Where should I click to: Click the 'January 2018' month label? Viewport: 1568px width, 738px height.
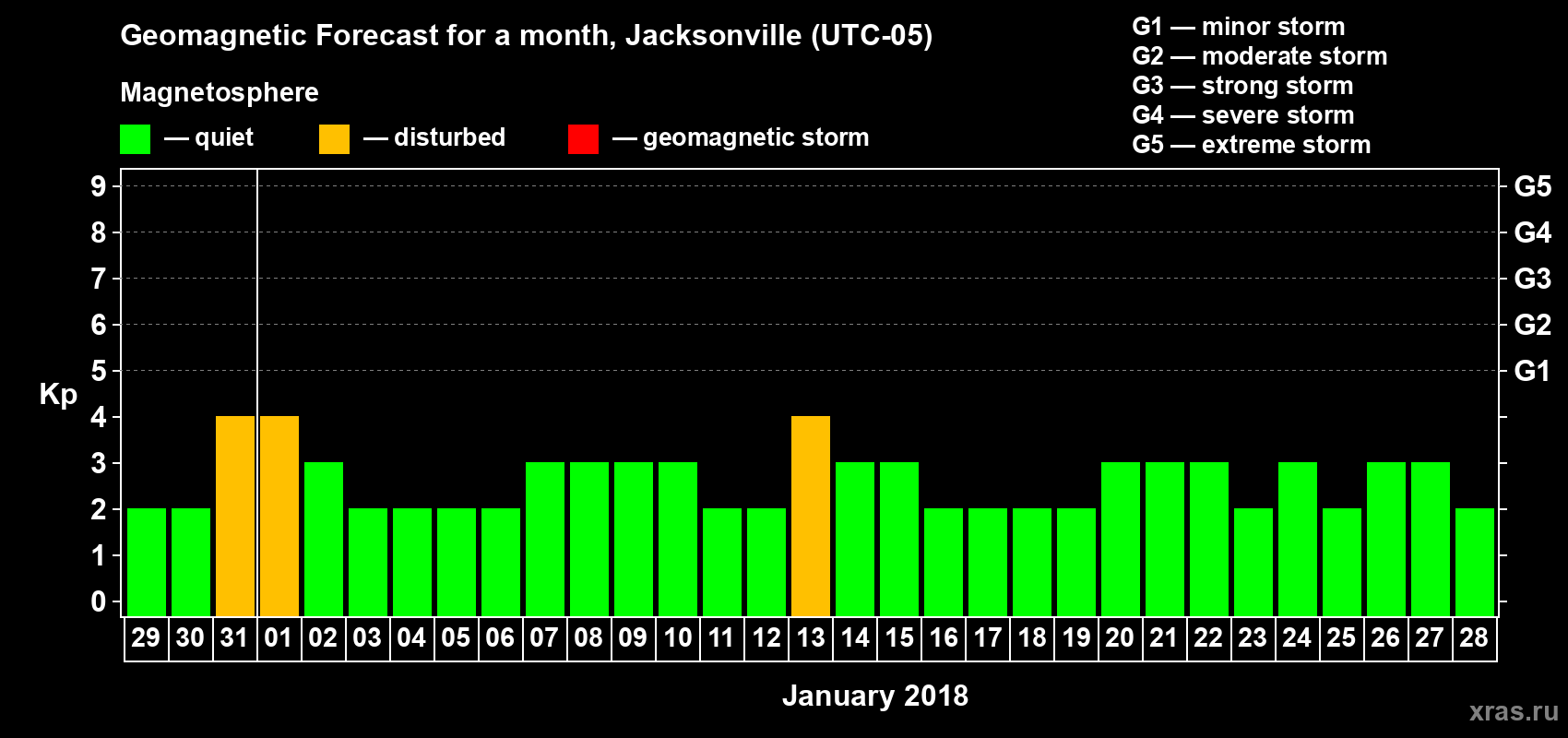pyautogui.click(x=875, y=696)
